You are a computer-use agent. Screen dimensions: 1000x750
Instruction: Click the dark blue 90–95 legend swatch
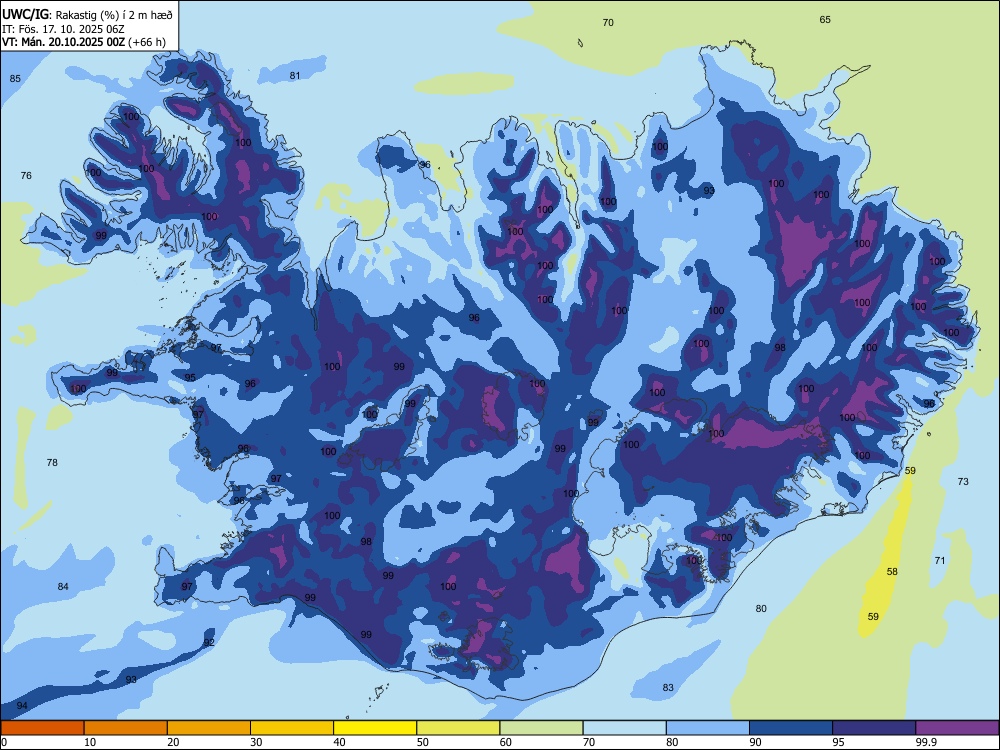(791, 728)
